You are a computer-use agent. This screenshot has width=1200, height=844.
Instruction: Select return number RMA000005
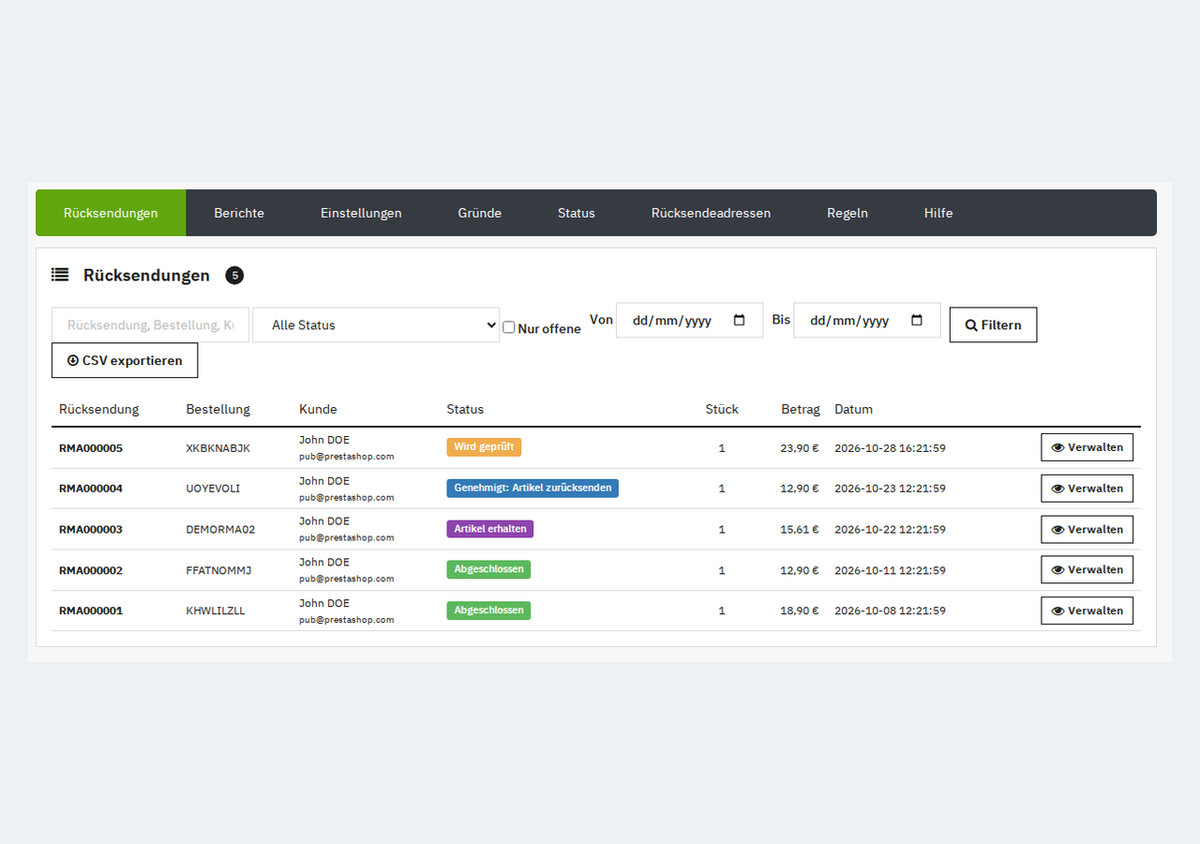(x=91, y=448)
